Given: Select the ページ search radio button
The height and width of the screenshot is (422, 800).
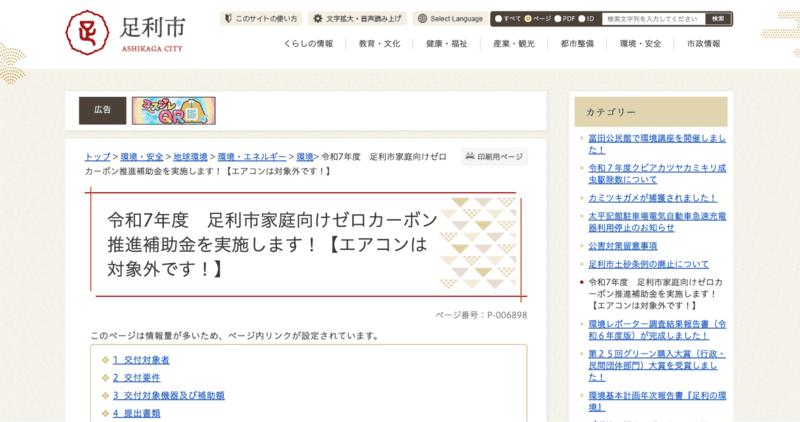Looking at the screenshot, I should coord(528,19).
